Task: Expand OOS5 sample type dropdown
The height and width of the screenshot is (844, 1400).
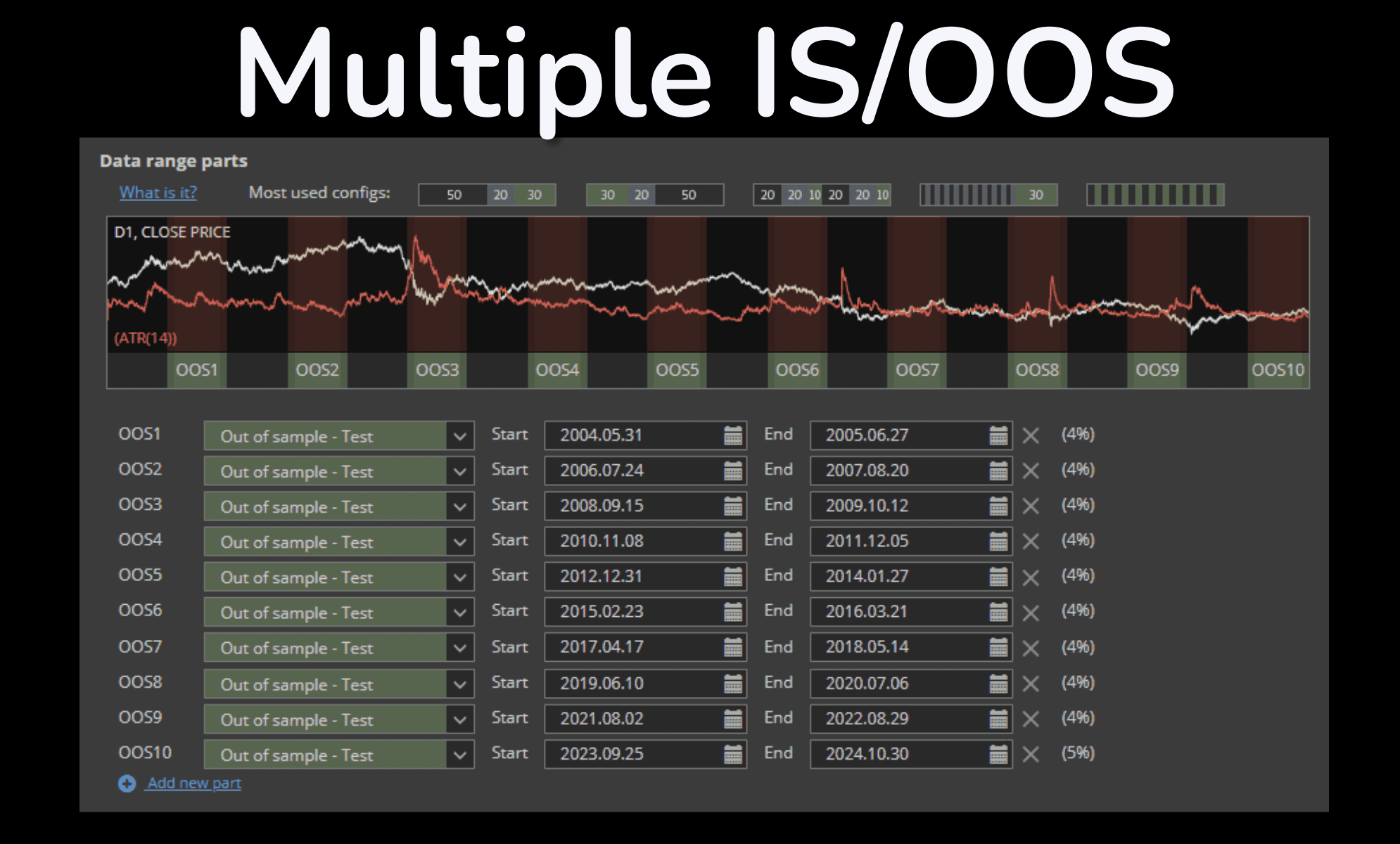Action: pos(459,577)
